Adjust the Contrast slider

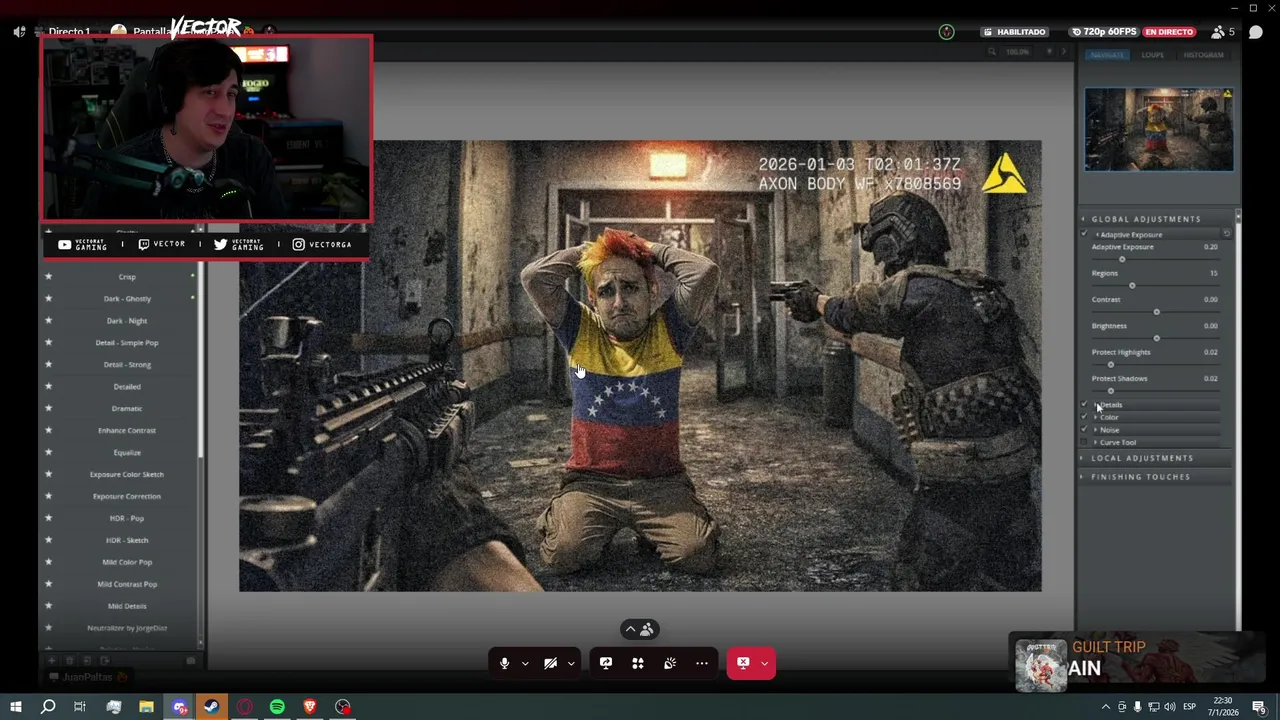click(1157, 312)
